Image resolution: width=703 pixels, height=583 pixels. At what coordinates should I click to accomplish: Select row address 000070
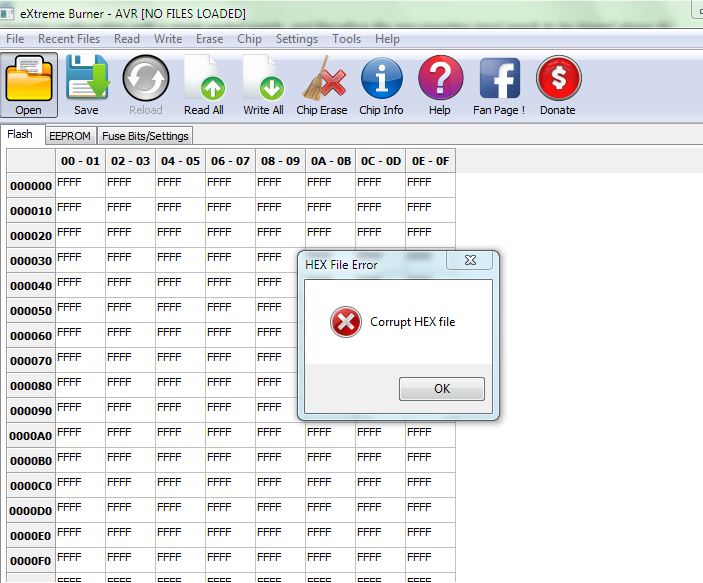click(x=31, y=361)
